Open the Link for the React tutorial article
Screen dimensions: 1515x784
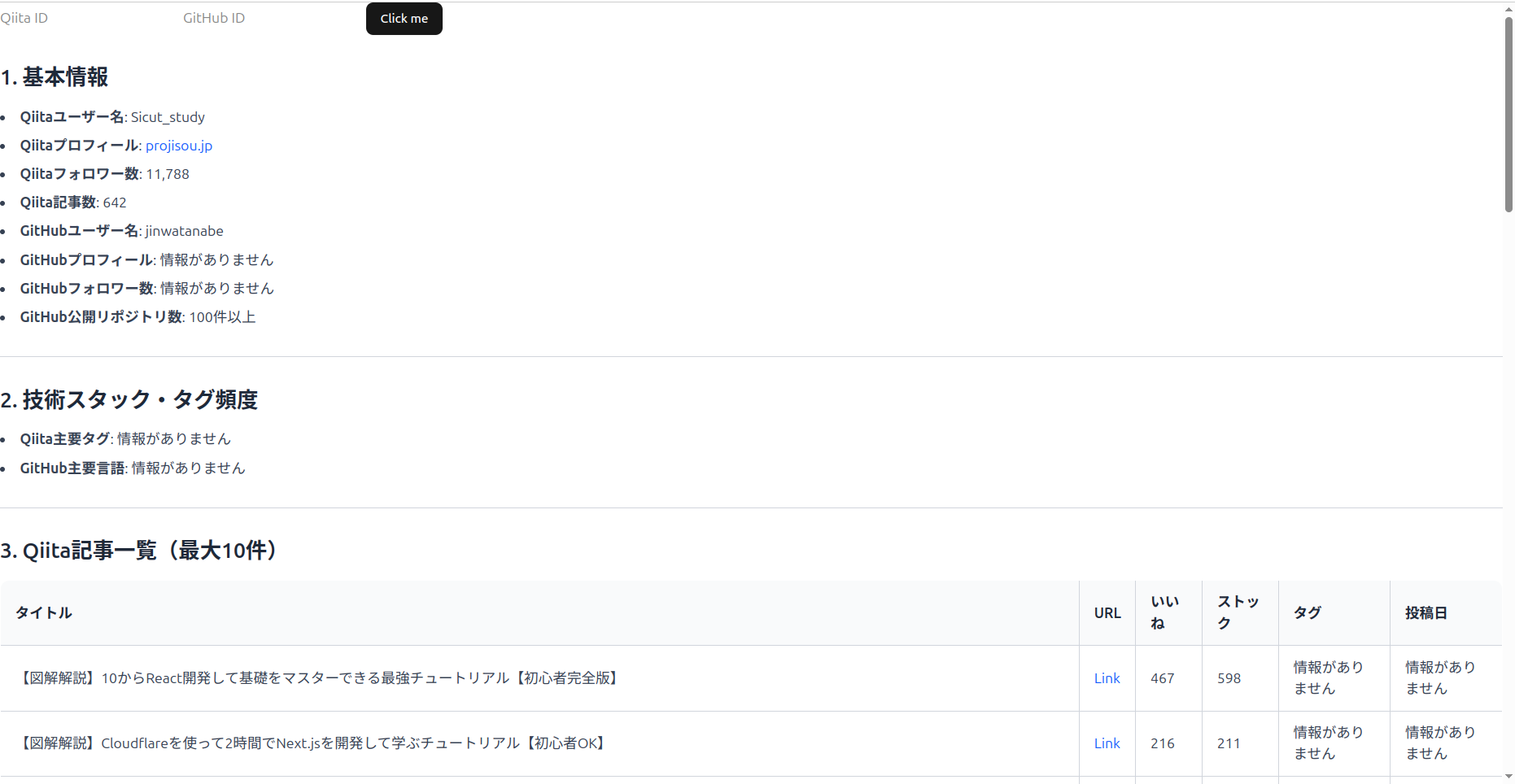[x=1107, y=677]
